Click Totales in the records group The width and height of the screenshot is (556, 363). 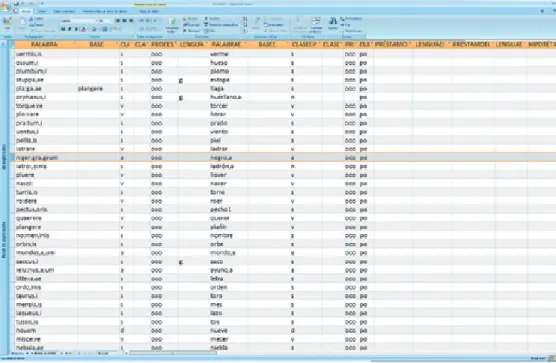pyautogui.click(x=212, y=19)
